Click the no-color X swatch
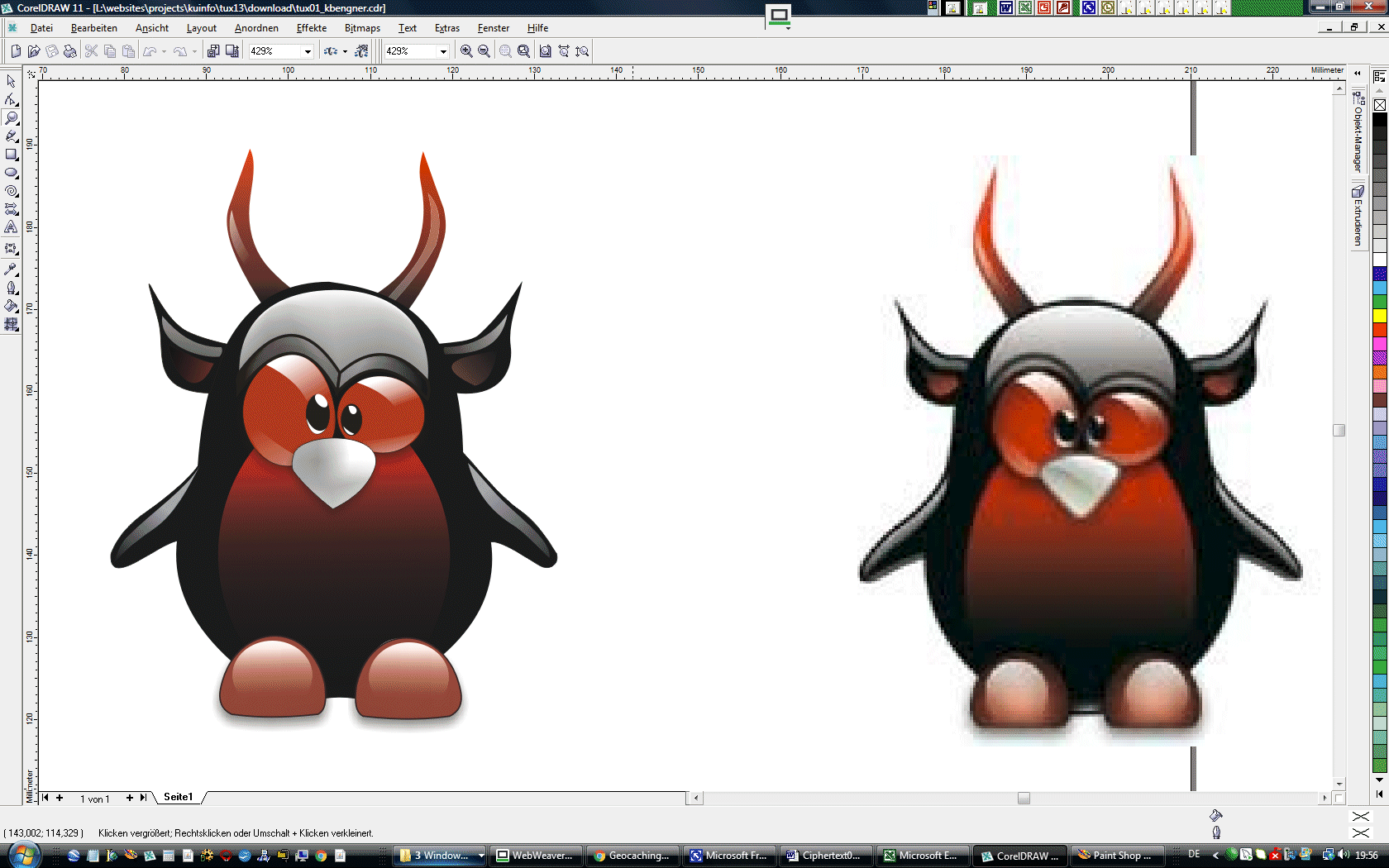 (x=1380, y=105)
